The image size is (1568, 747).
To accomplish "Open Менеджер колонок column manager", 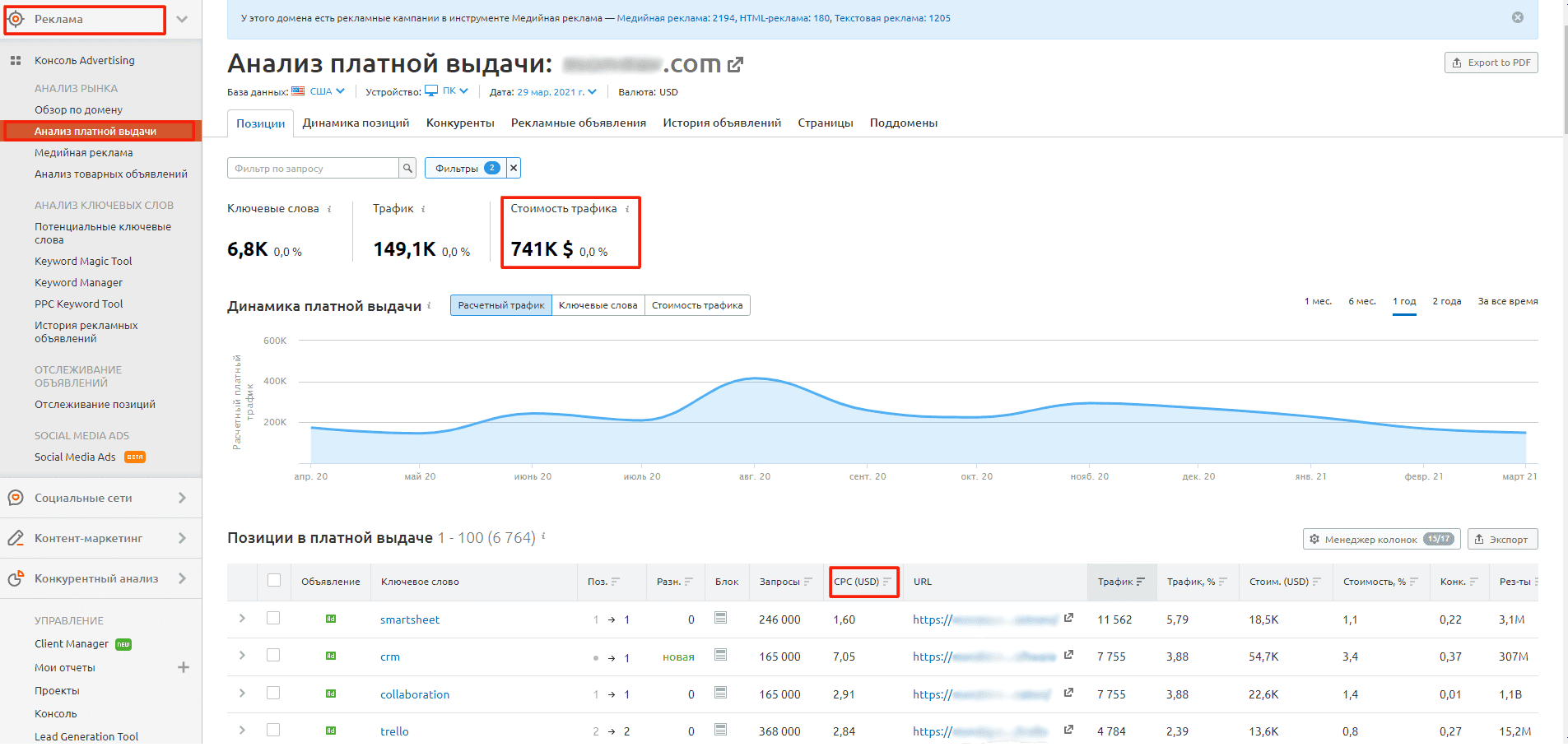I will 1380,539.
